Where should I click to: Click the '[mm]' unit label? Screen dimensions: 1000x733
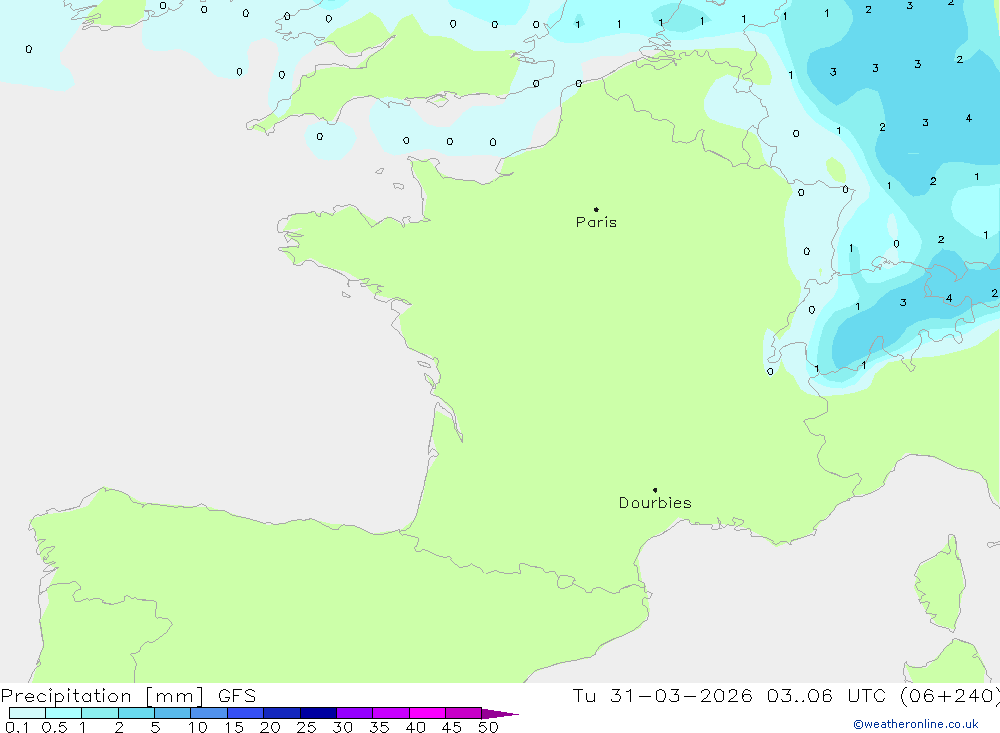tap(175, 696)
